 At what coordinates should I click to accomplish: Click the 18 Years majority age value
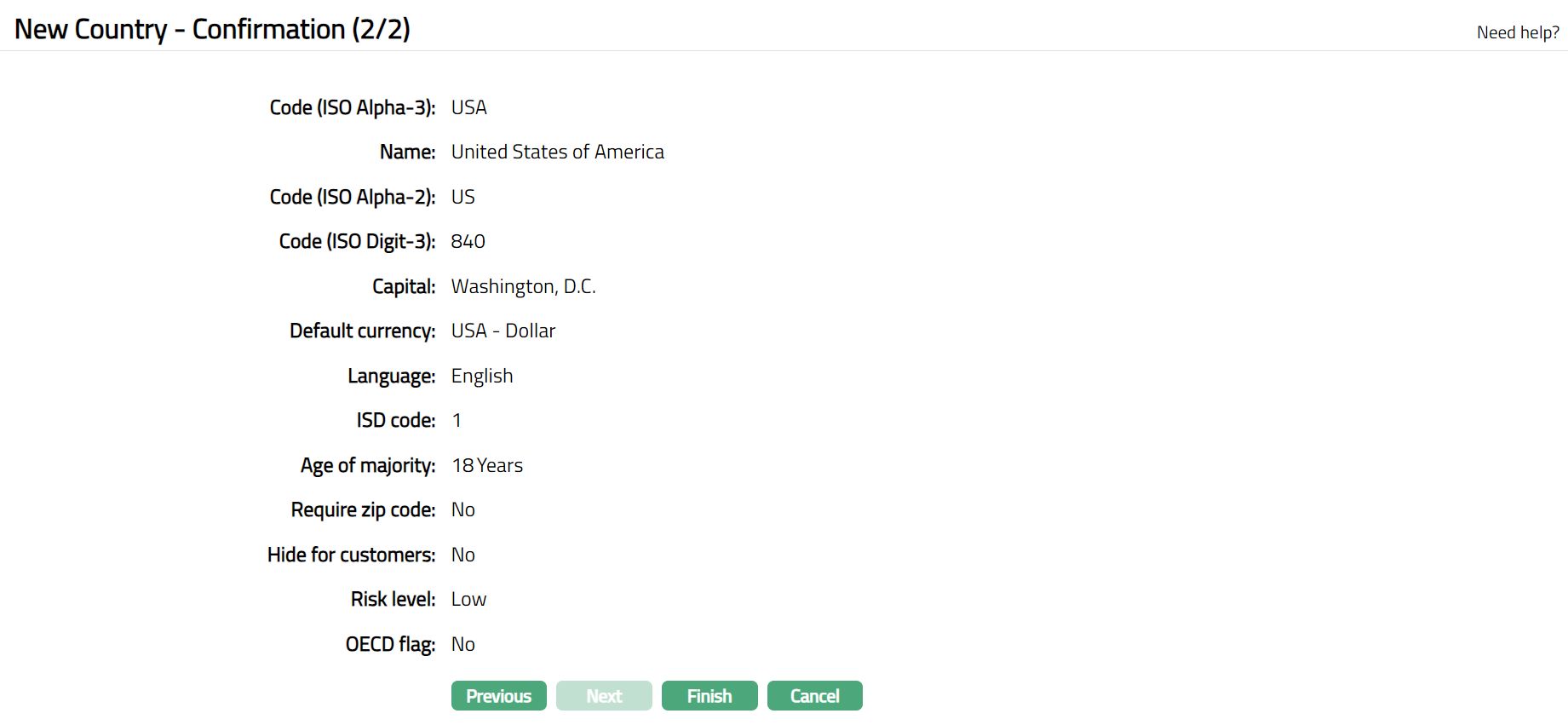tap(486, 465)
